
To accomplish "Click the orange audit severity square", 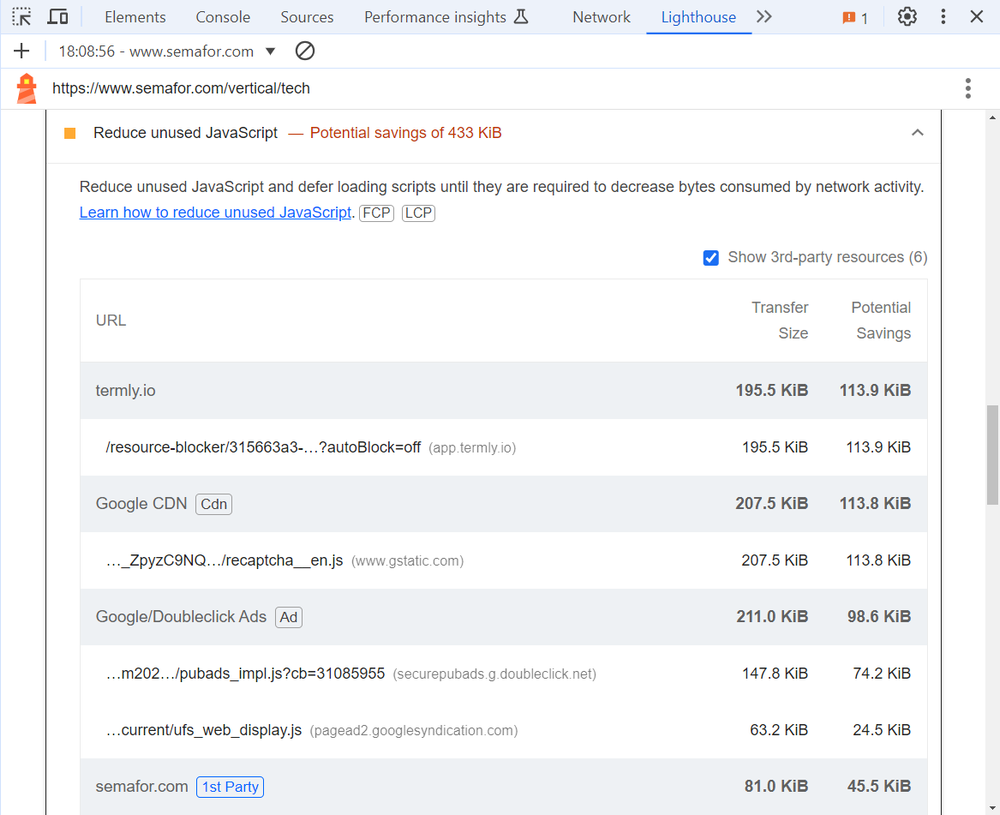I will click(70, 133).
